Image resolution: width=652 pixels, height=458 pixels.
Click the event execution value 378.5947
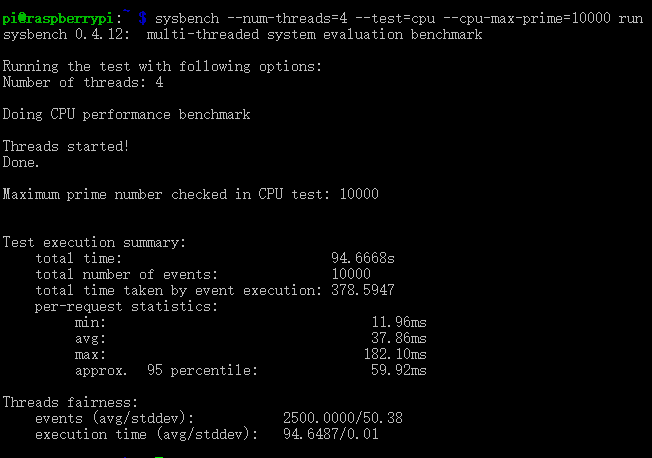(363, 290)
